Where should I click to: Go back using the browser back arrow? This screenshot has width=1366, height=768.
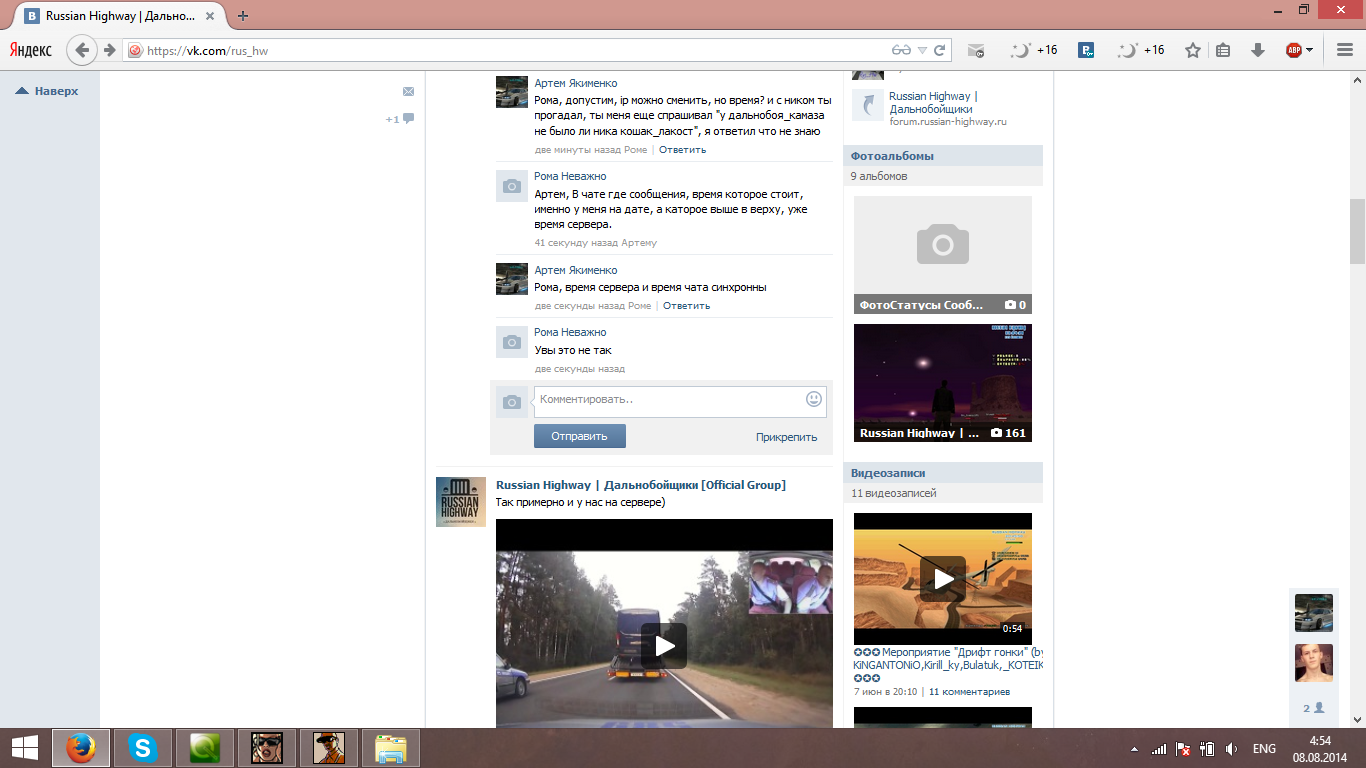(x=82, y=50)
